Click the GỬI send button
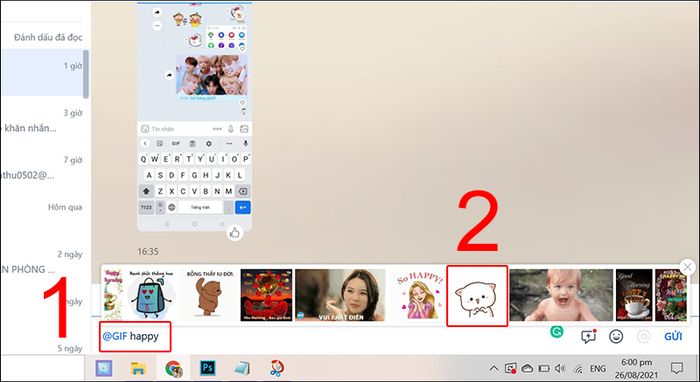This screenshot has height=382, width=700. tap(673, 336)
